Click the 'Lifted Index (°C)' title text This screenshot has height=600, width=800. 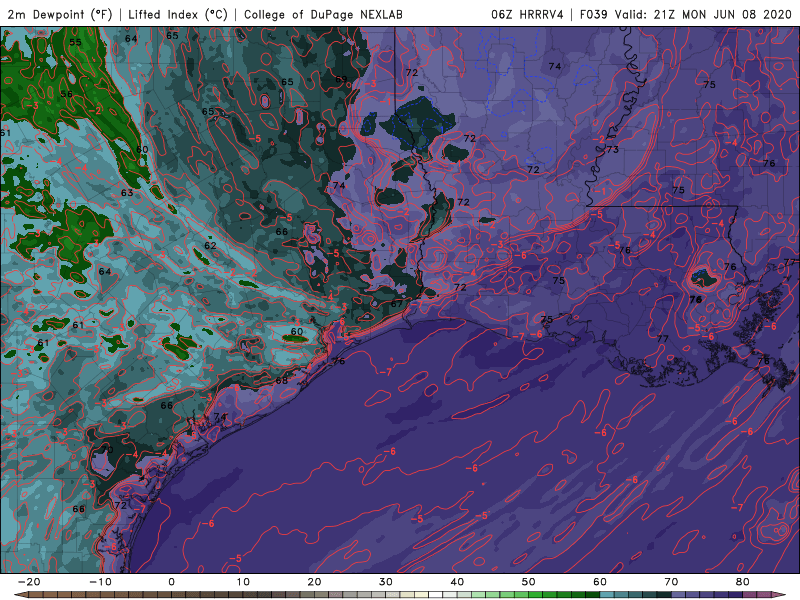click(178, 14)
